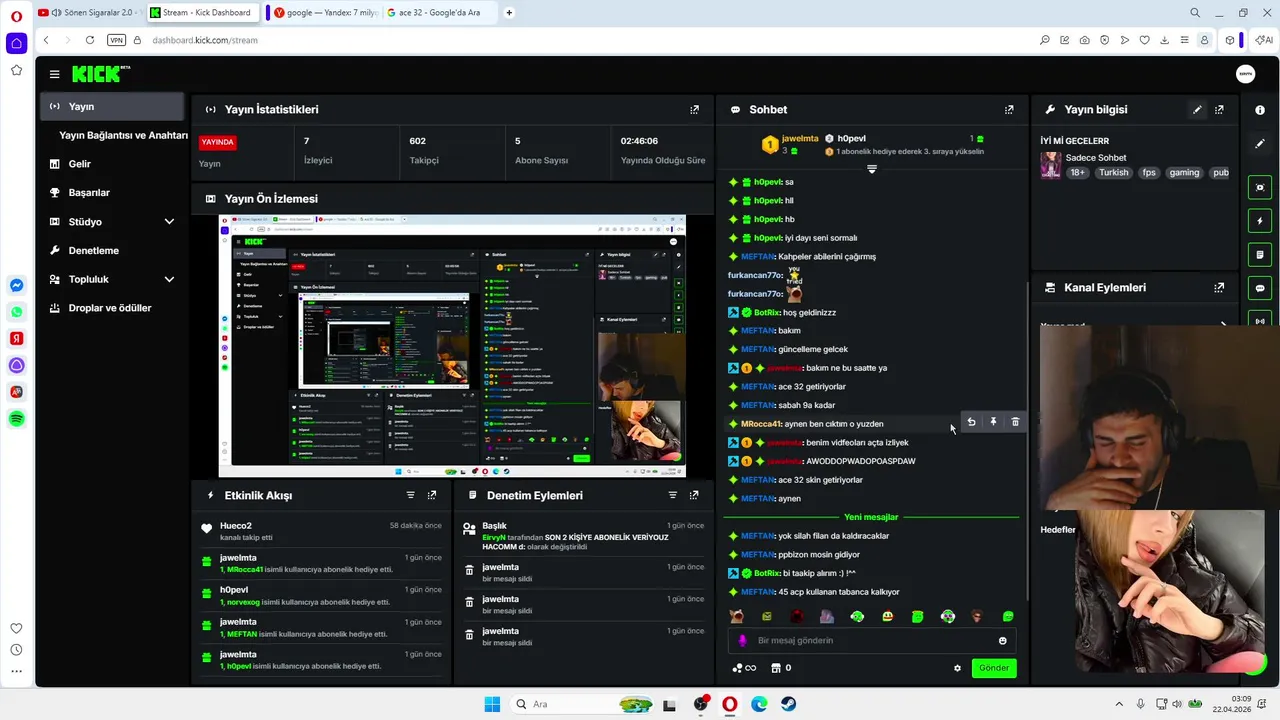Toggle the VPN badge in address bar

click(x=117, y=40)
